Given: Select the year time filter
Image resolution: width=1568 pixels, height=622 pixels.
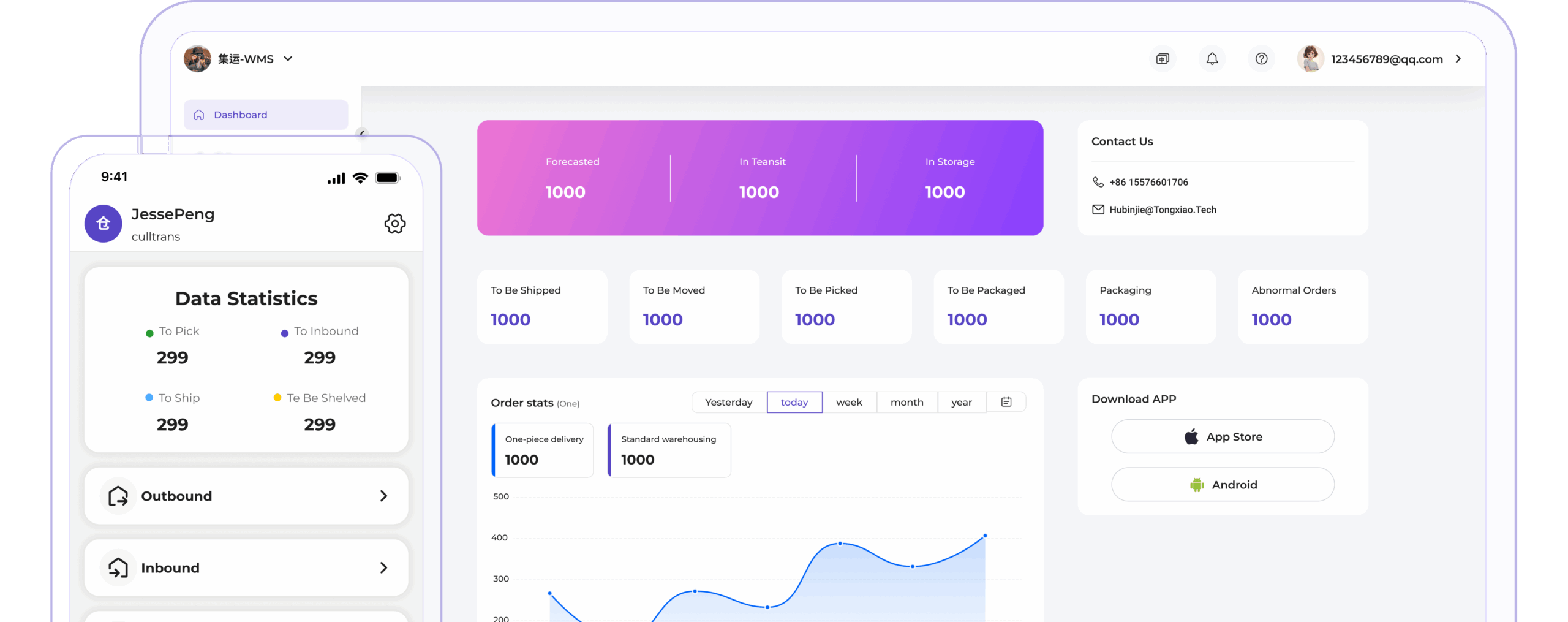Looking at the screenshot, I should tap(962, 402).
